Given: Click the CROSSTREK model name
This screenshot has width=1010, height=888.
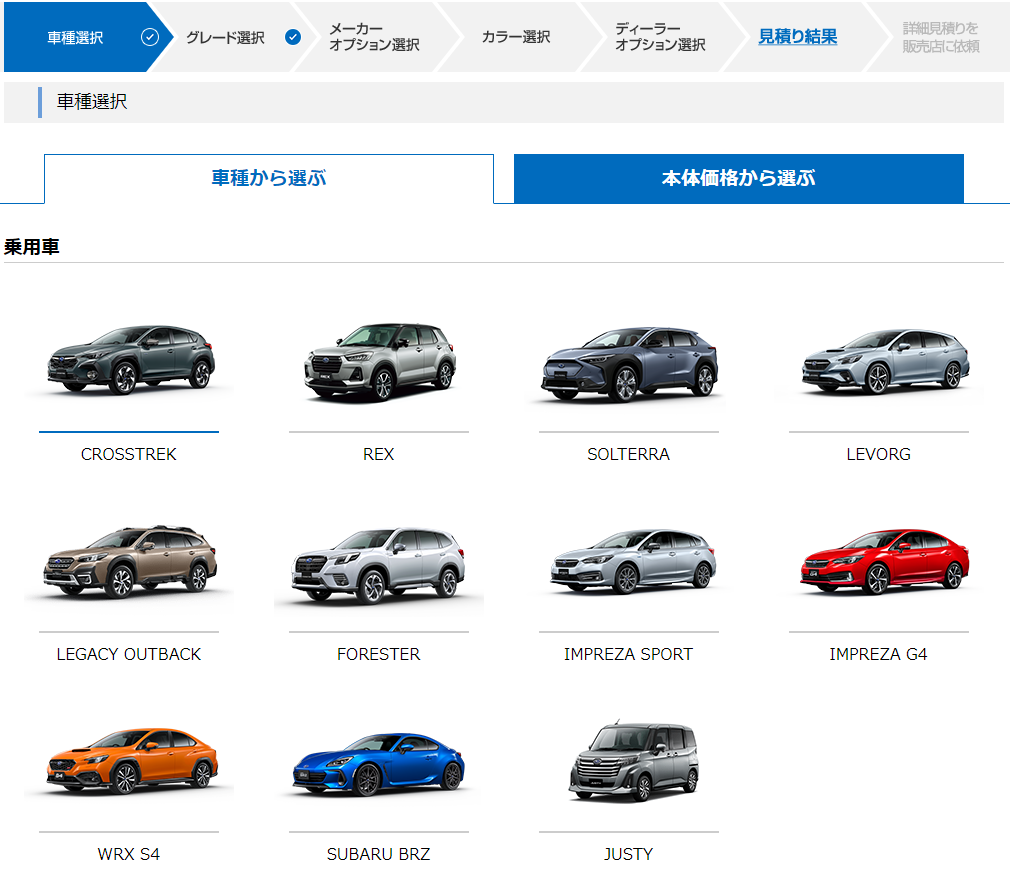Looking at the screenshot, I should (129, 455).
